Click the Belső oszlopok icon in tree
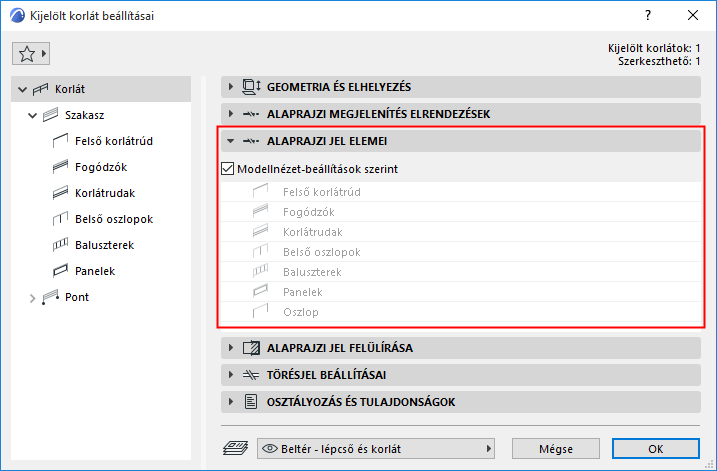The image size is (717, 471). [60, 219]
